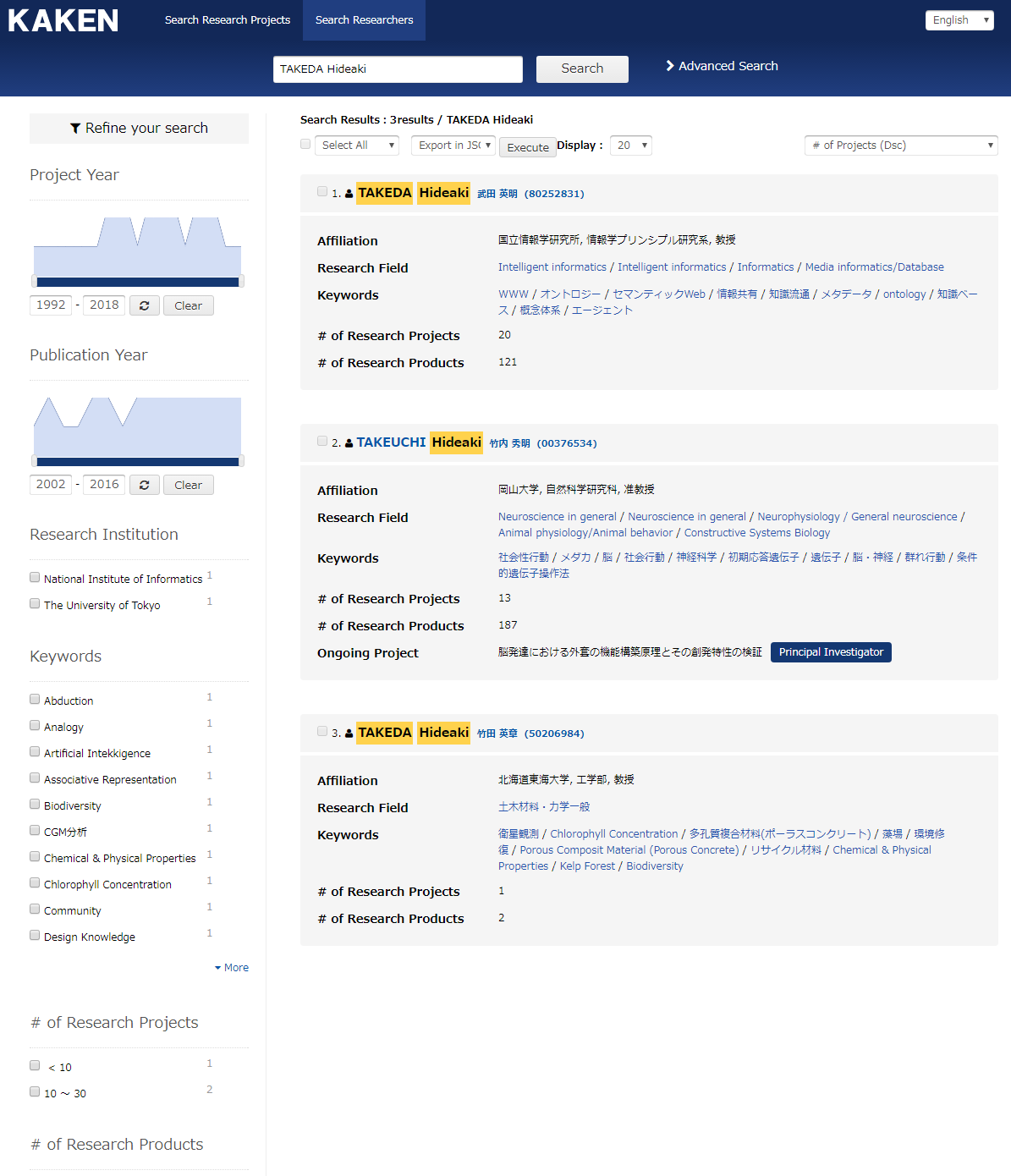Click the Project Year end field 2018
The width and height of the screenshot is (1011, 1176).
[104, 305]
